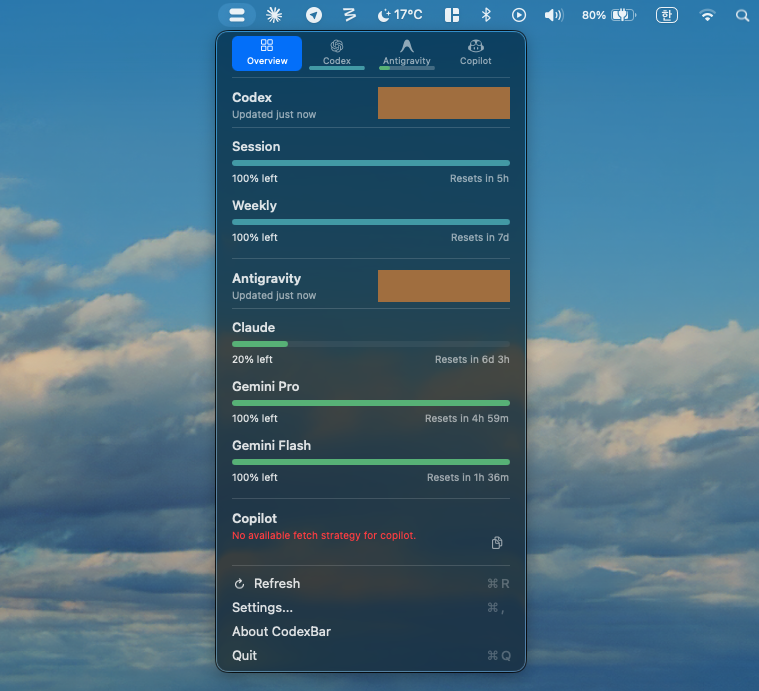Image resolution: width=759 pixels, height=691 pixels.
Task: Click 'No available fetch strategy for copilot.' error
Action: [x=324, y=536]
